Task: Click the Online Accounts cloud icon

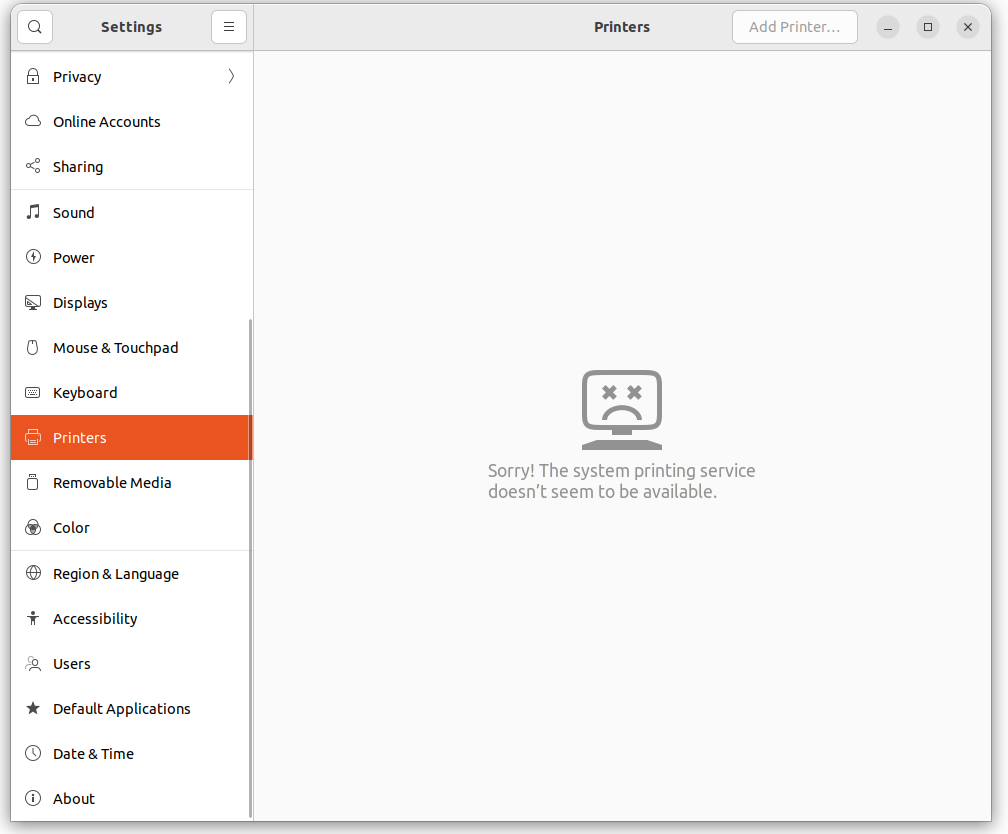Action: click(33, 121)
